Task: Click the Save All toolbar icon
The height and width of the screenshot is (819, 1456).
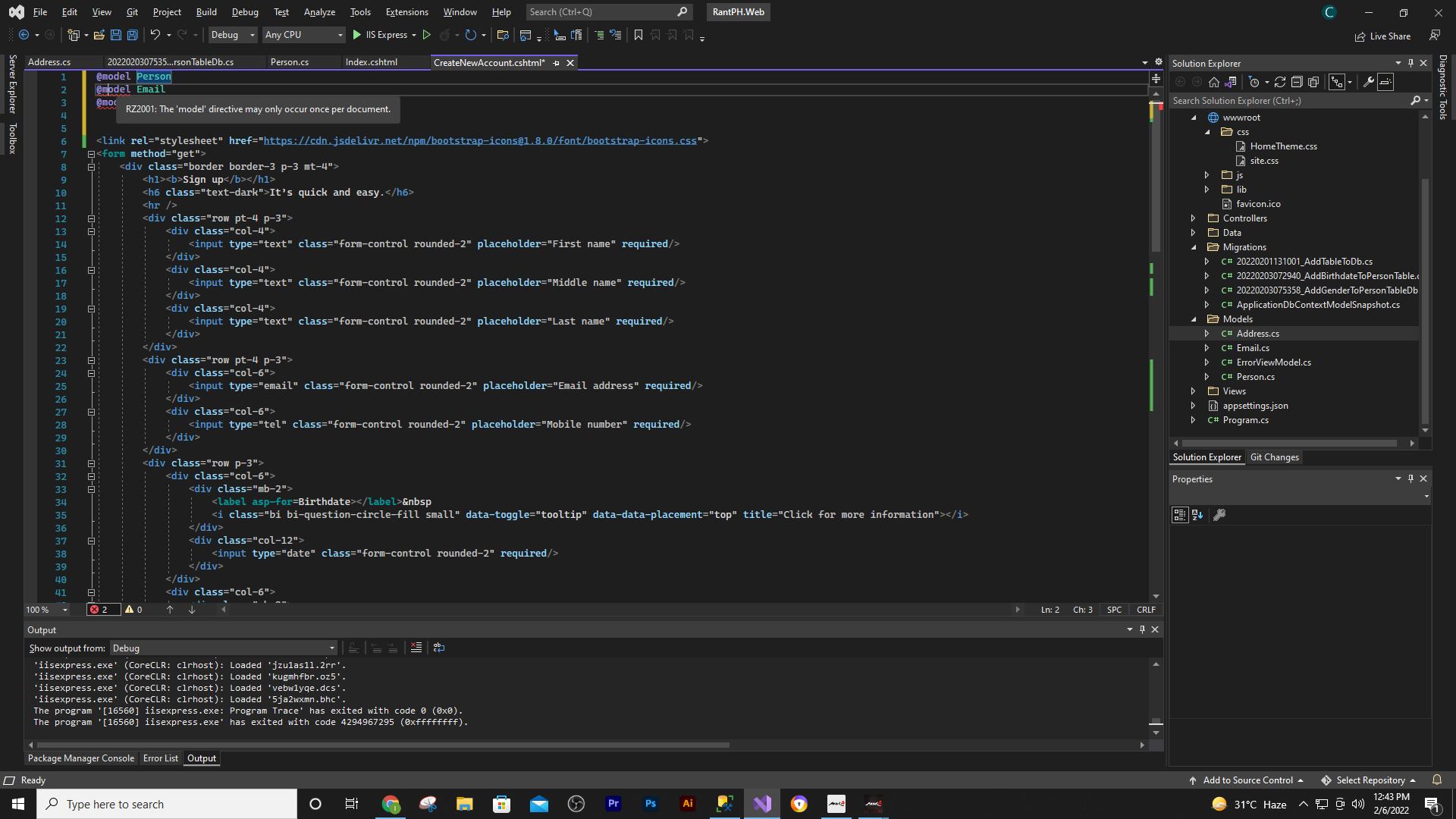Action: pos(132,35)
